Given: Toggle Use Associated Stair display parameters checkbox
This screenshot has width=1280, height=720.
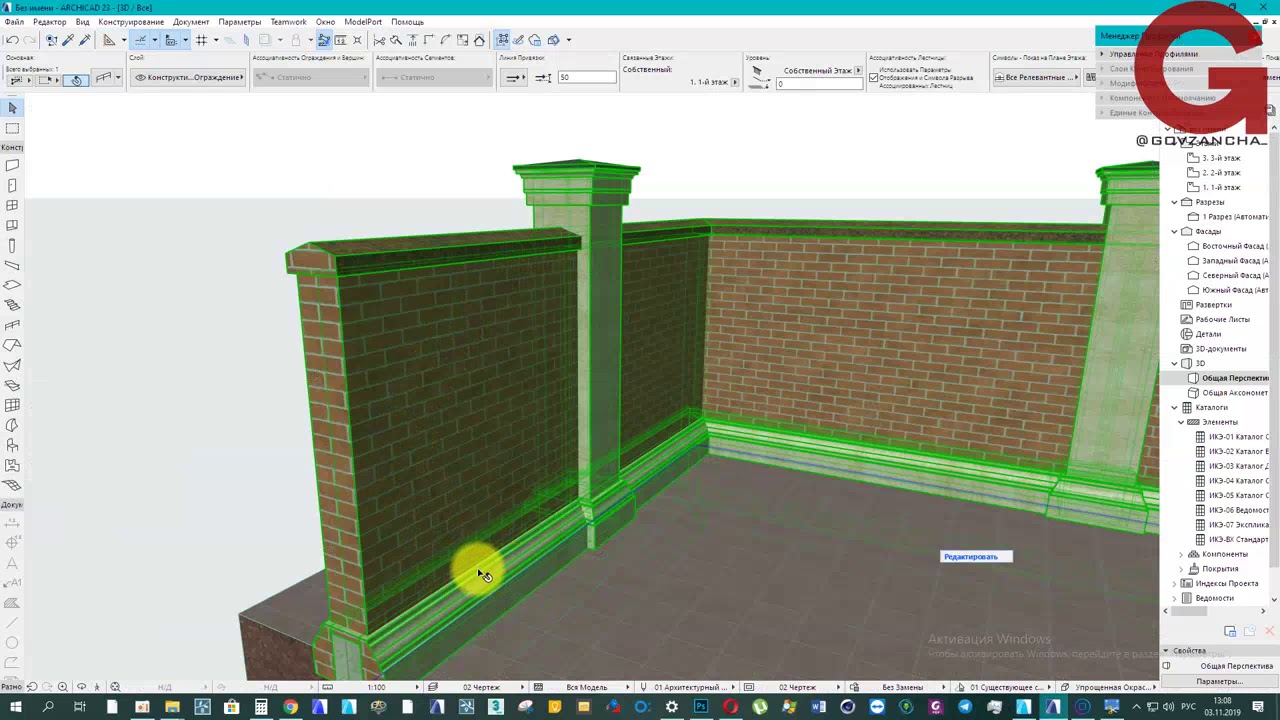Looking at the screenshot, I should point(873,77).
